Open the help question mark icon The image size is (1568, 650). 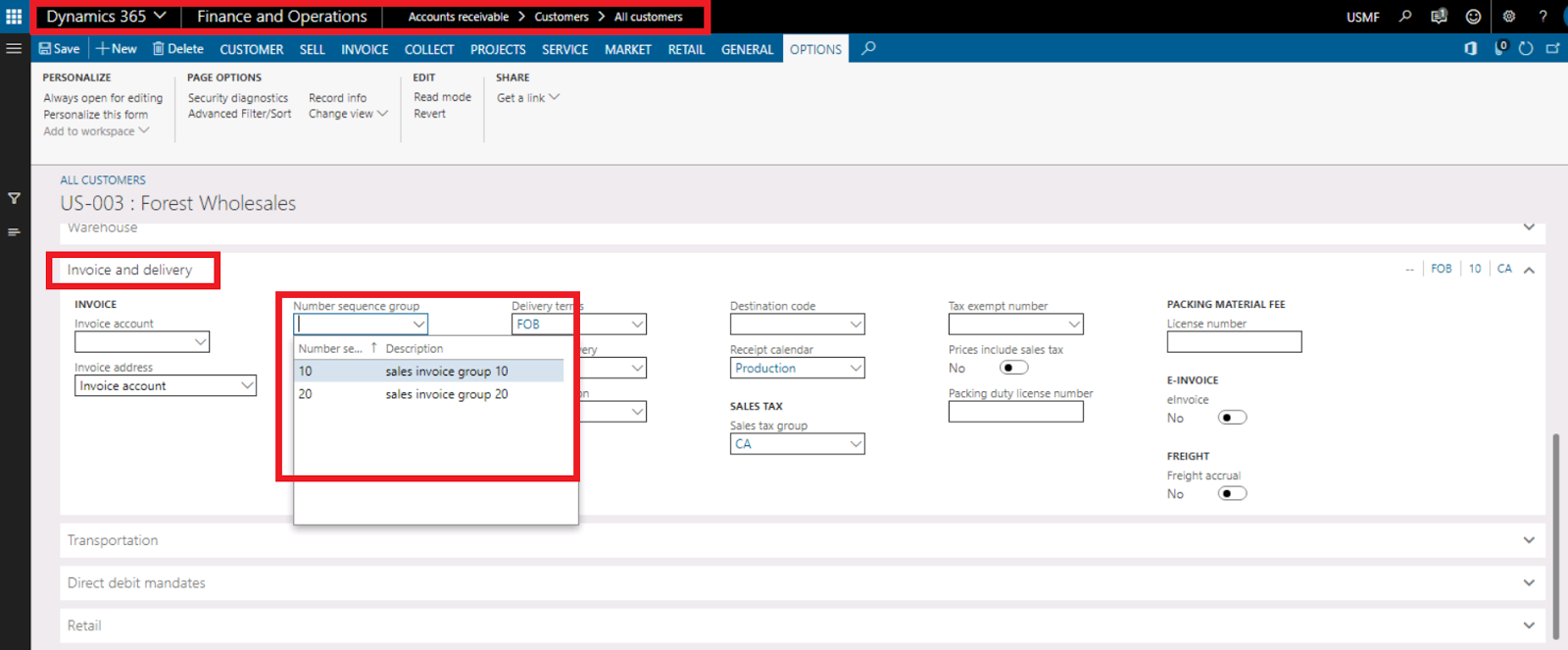click(x=1543, y=17)
